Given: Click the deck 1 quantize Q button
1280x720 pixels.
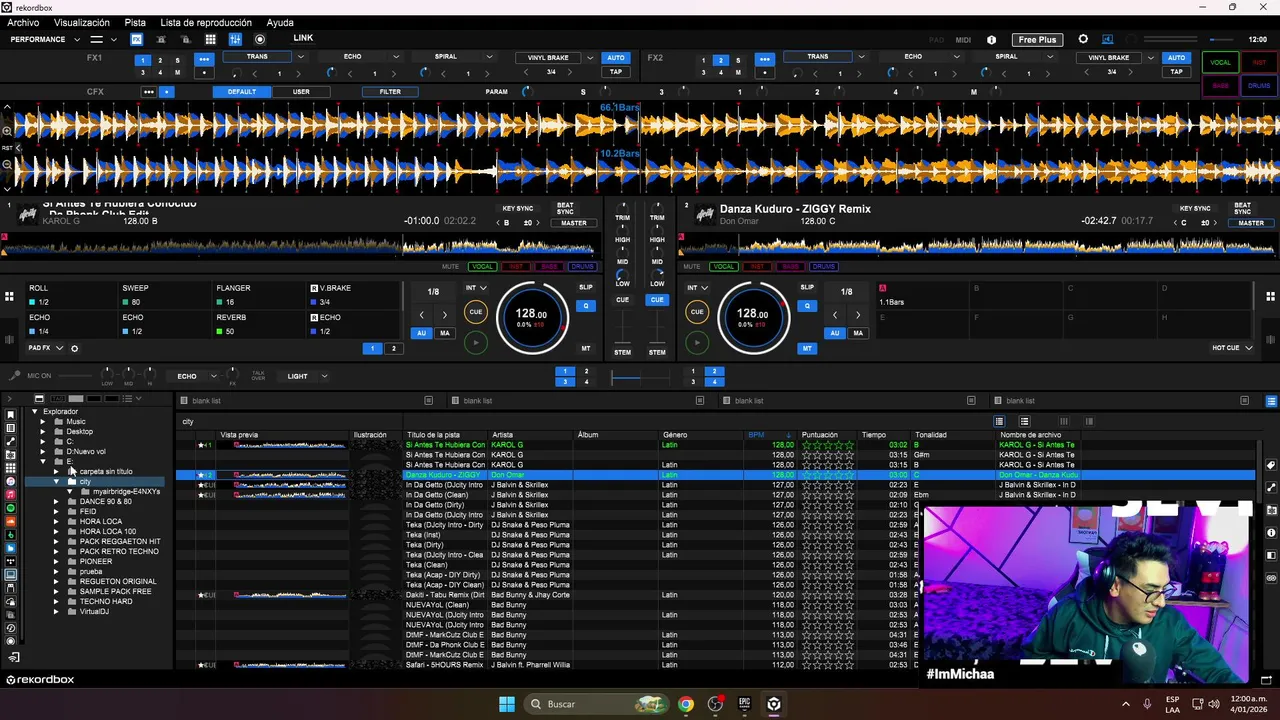Looking at the screenshot, I should pyautogui.click(x=586, y=306).
